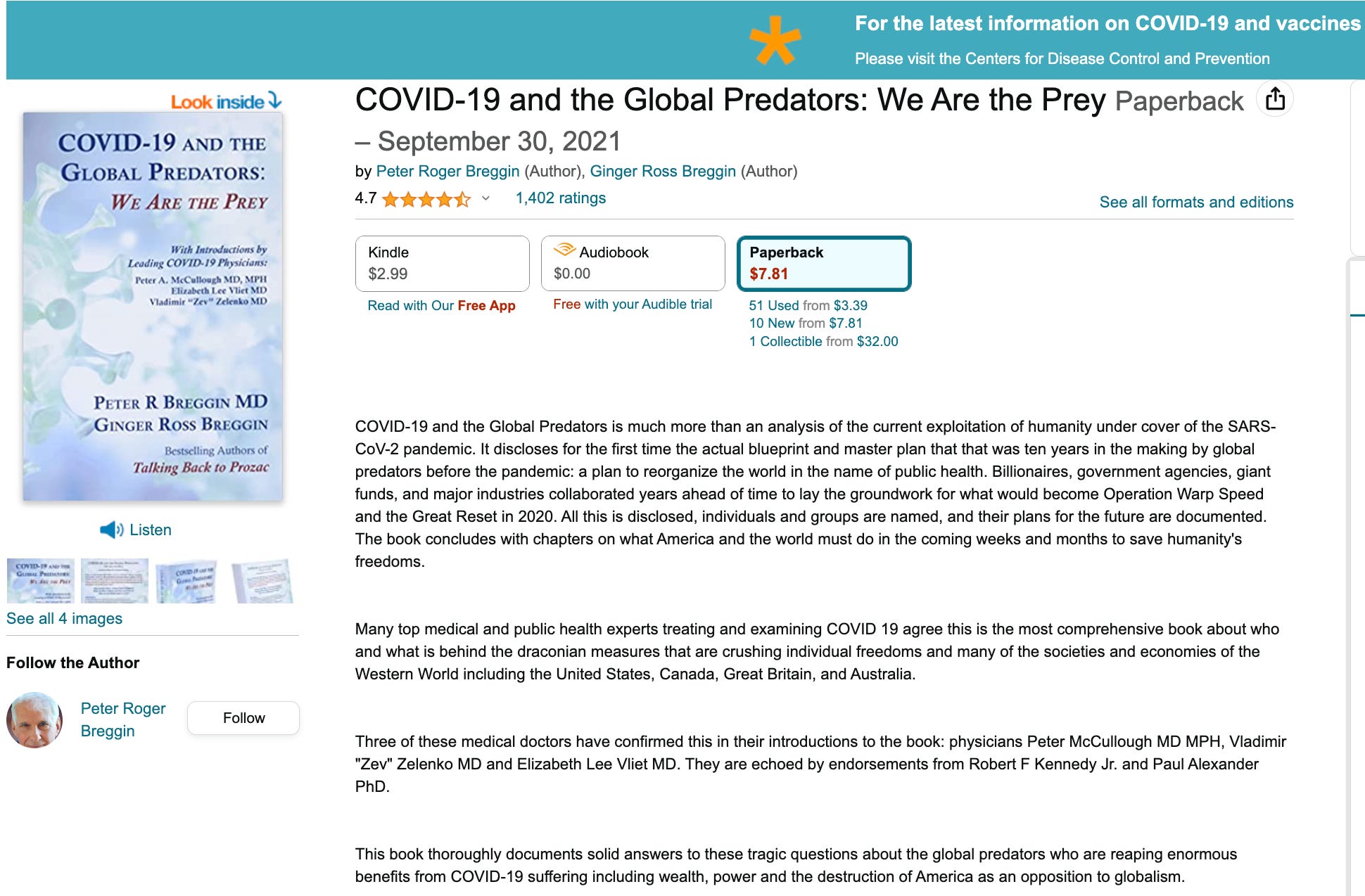Click the star rating graphic
The height and width of the screenshot is (896, 1365).
click(x=426, y=199)
